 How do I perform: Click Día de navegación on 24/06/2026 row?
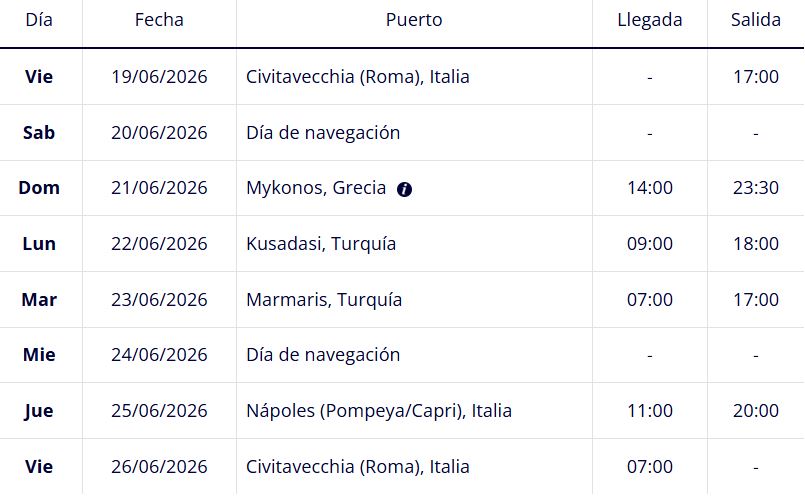pyautogui.click(x=323, y=355)
